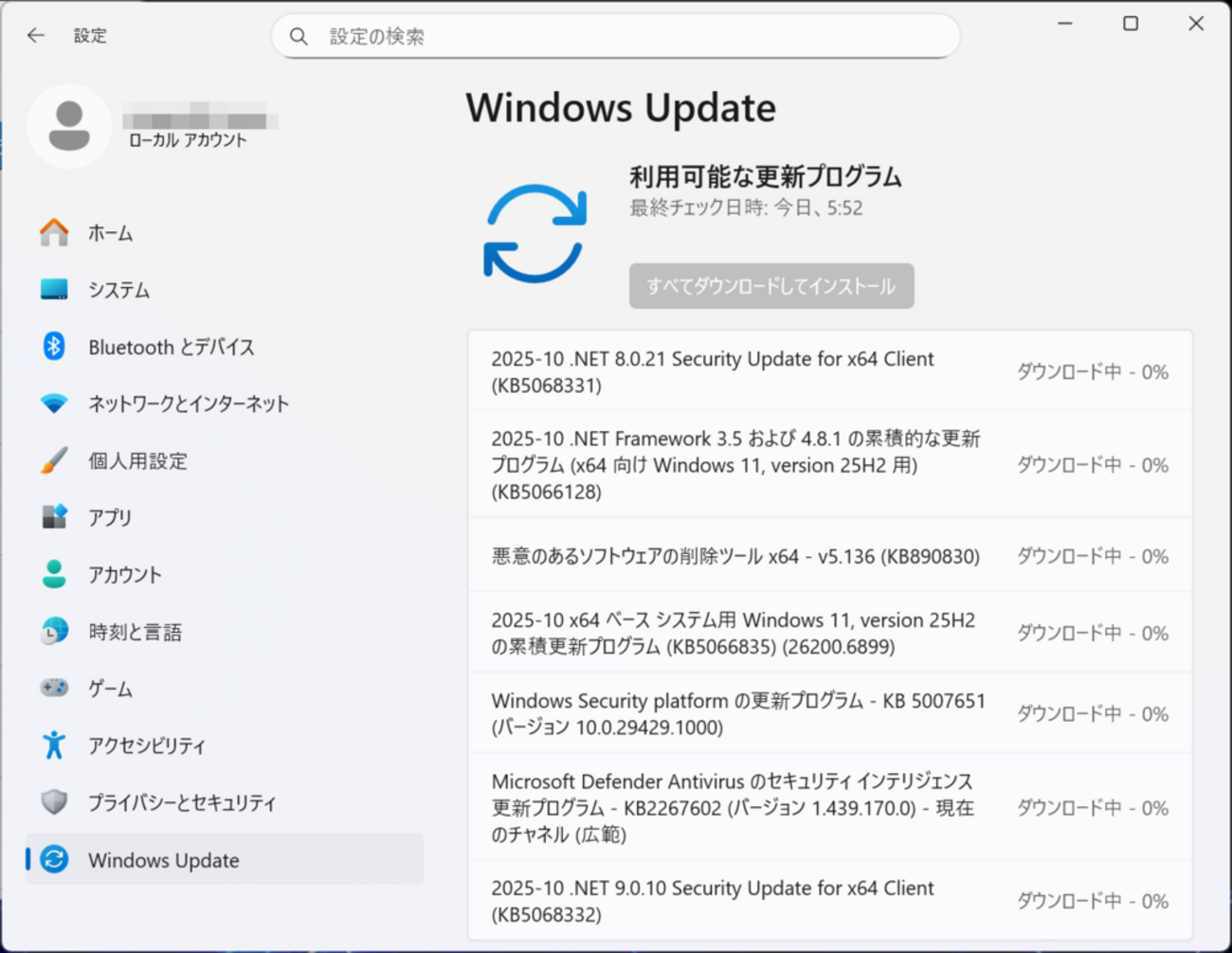1232x953 pixels.
Task: Click the user profile avatar
Action: click(69, 126)
